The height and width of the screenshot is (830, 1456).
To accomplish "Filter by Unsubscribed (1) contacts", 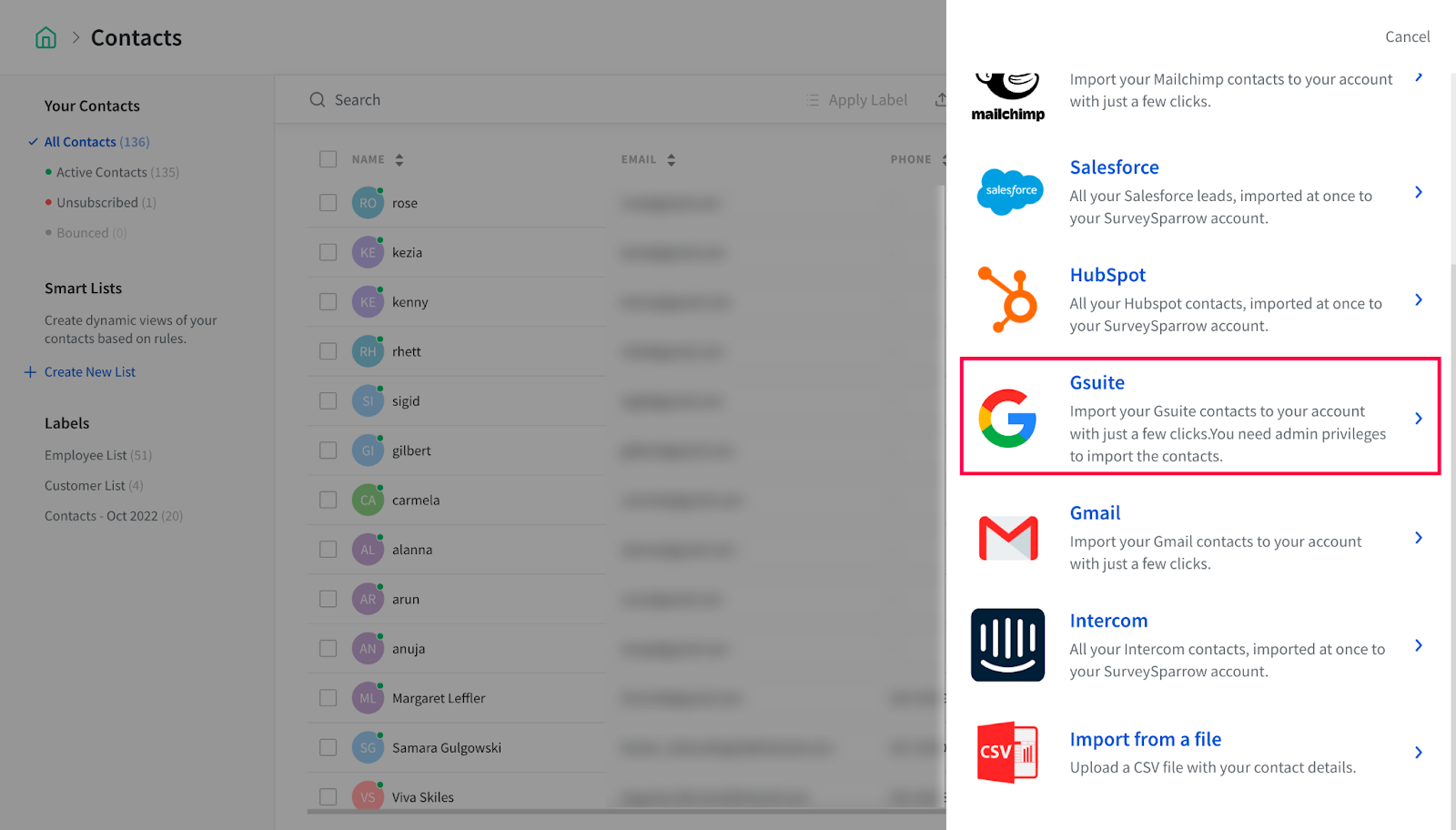I will 106,203.
